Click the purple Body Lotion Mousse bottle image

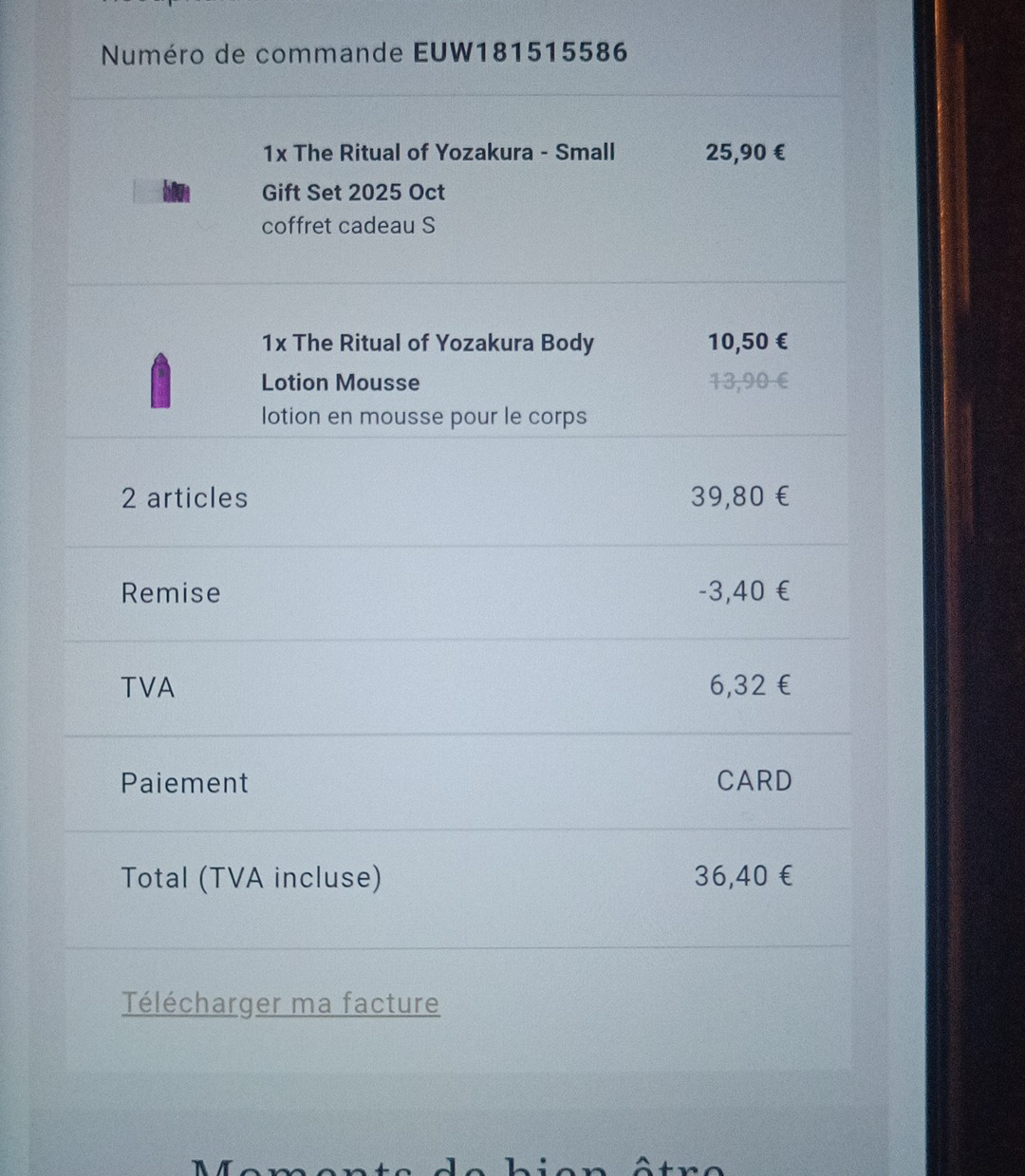(x=160, y=381)
